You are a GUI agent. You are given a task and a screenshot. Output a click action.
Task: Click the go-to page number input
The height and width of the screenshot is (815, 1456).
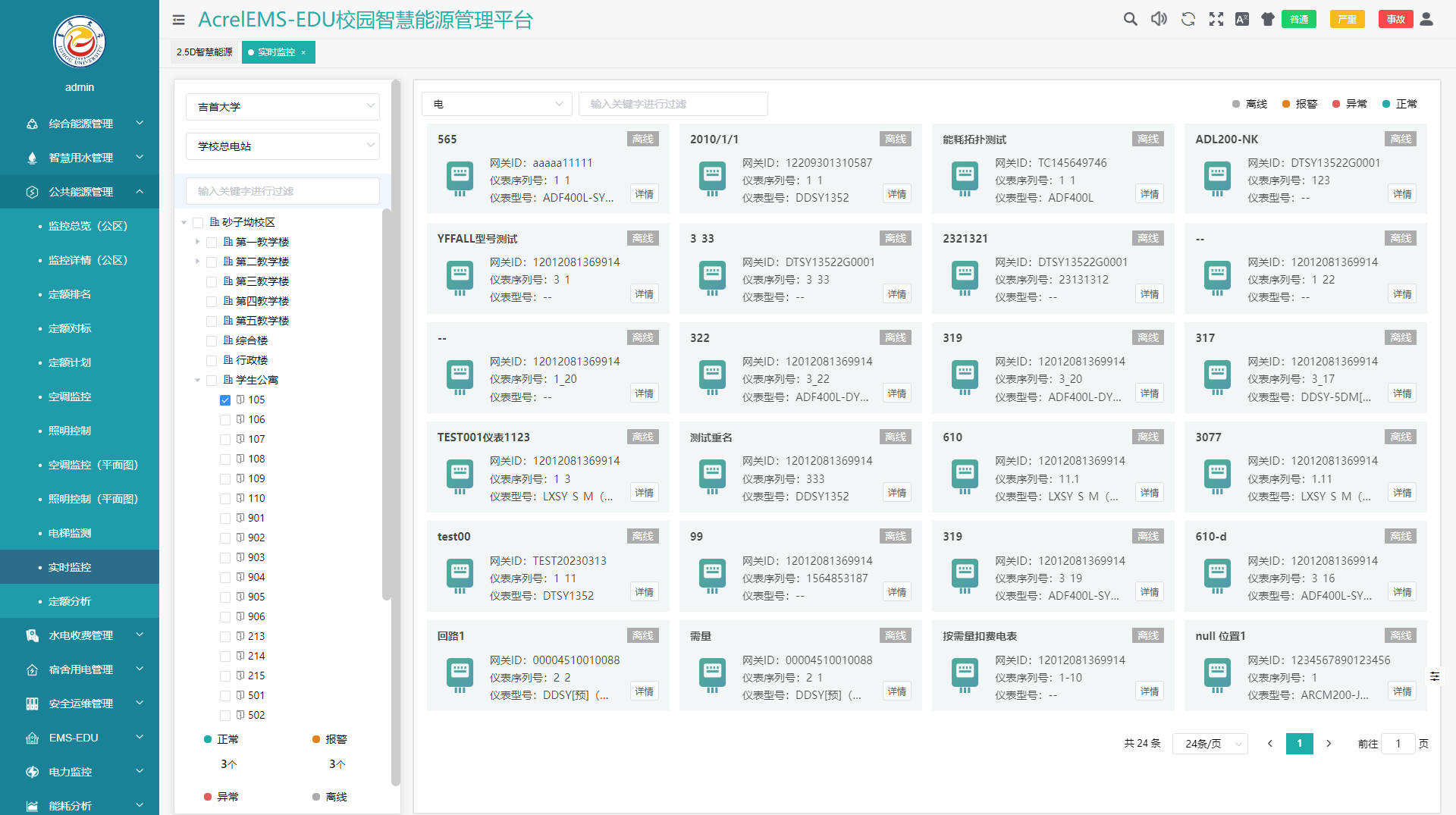pyautogui.click(x=1398, y=744)
